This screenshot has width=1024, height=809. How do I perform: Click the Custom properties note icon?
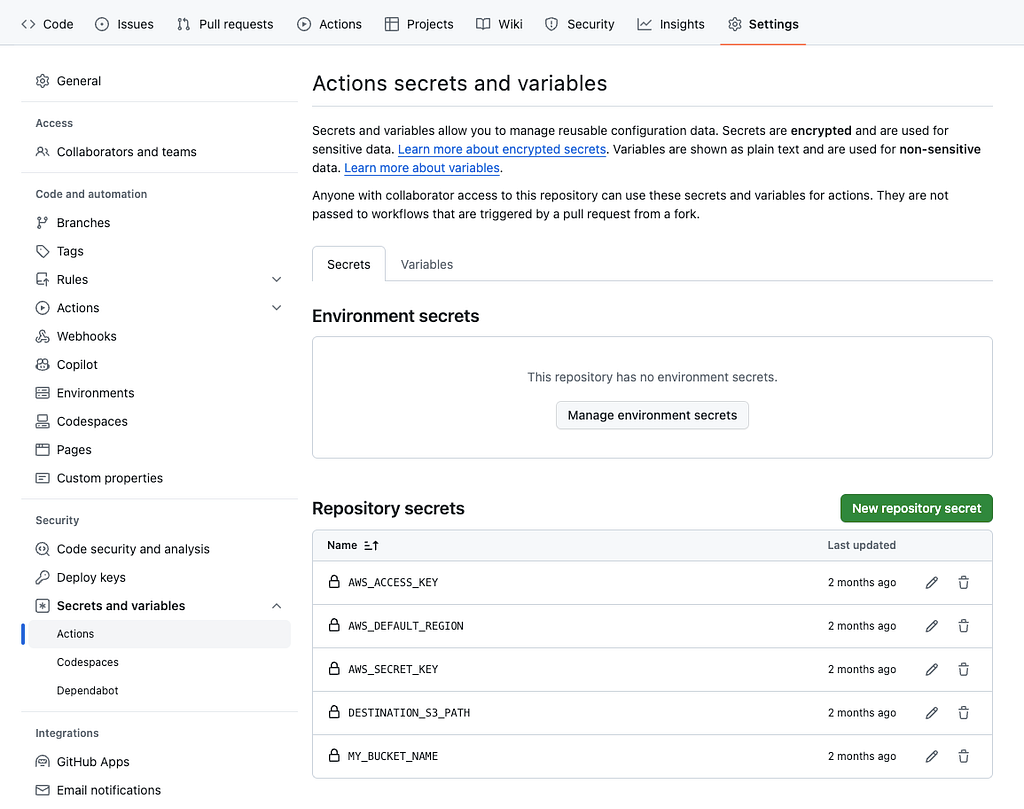[x=42, y=478]
